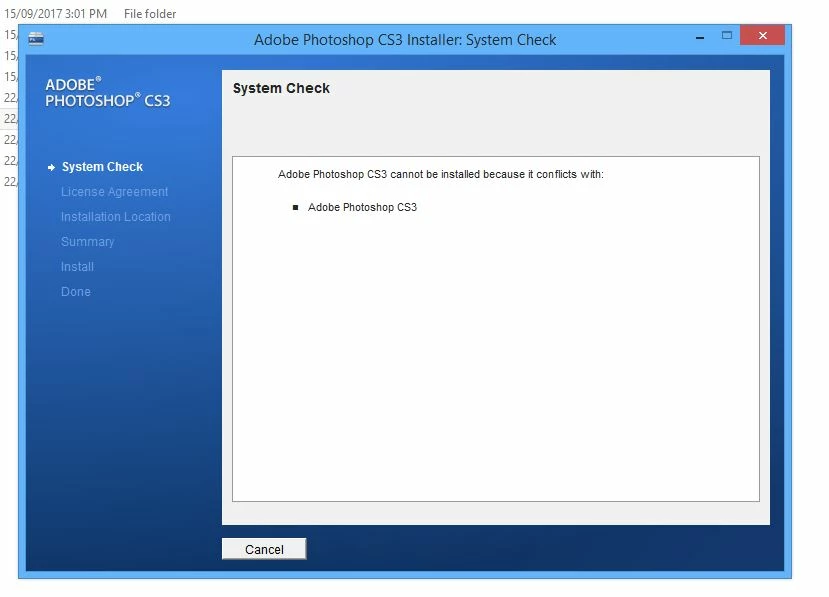The width and height of the screenshot is (829, 597).
Task: Click the installer icon in title bar
Action: pos(36,39)
